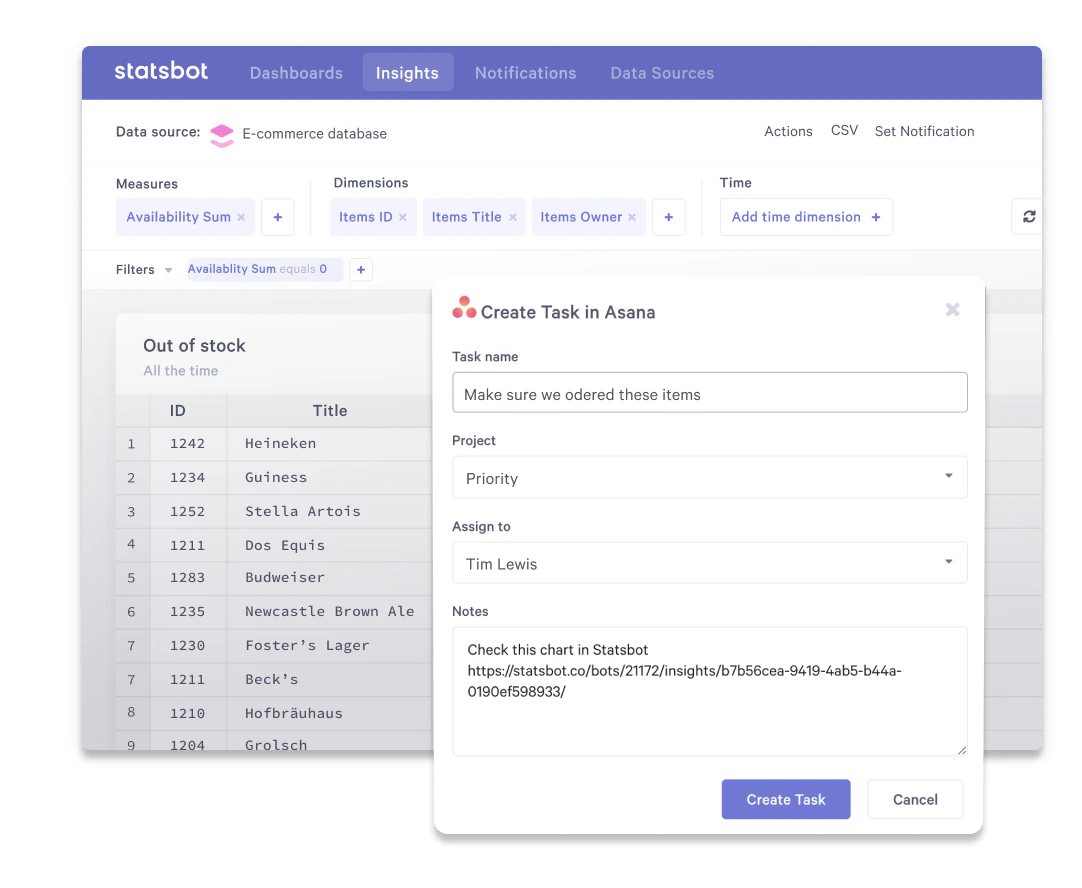Click the statsbot logo
Screen dimensions: 1082x888
coord(161,72)
